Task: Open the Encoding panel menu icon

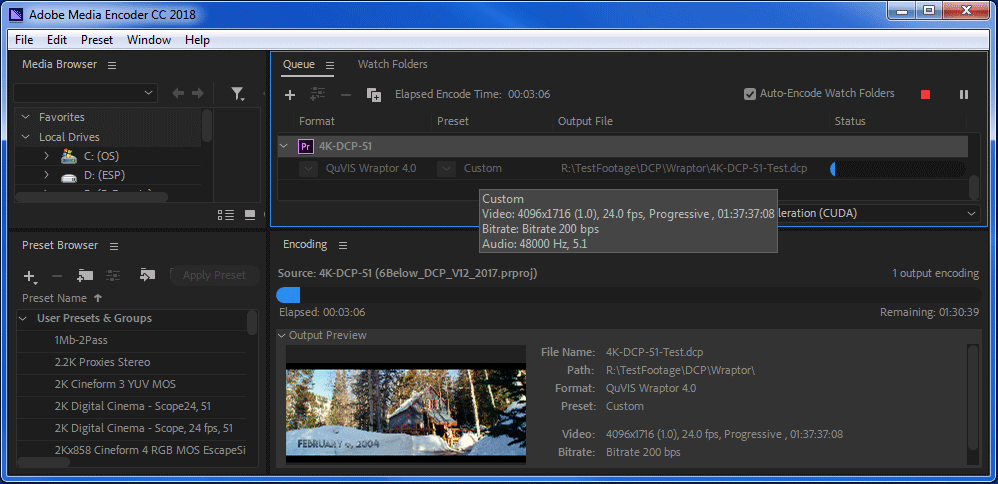Action: (342, 245)
